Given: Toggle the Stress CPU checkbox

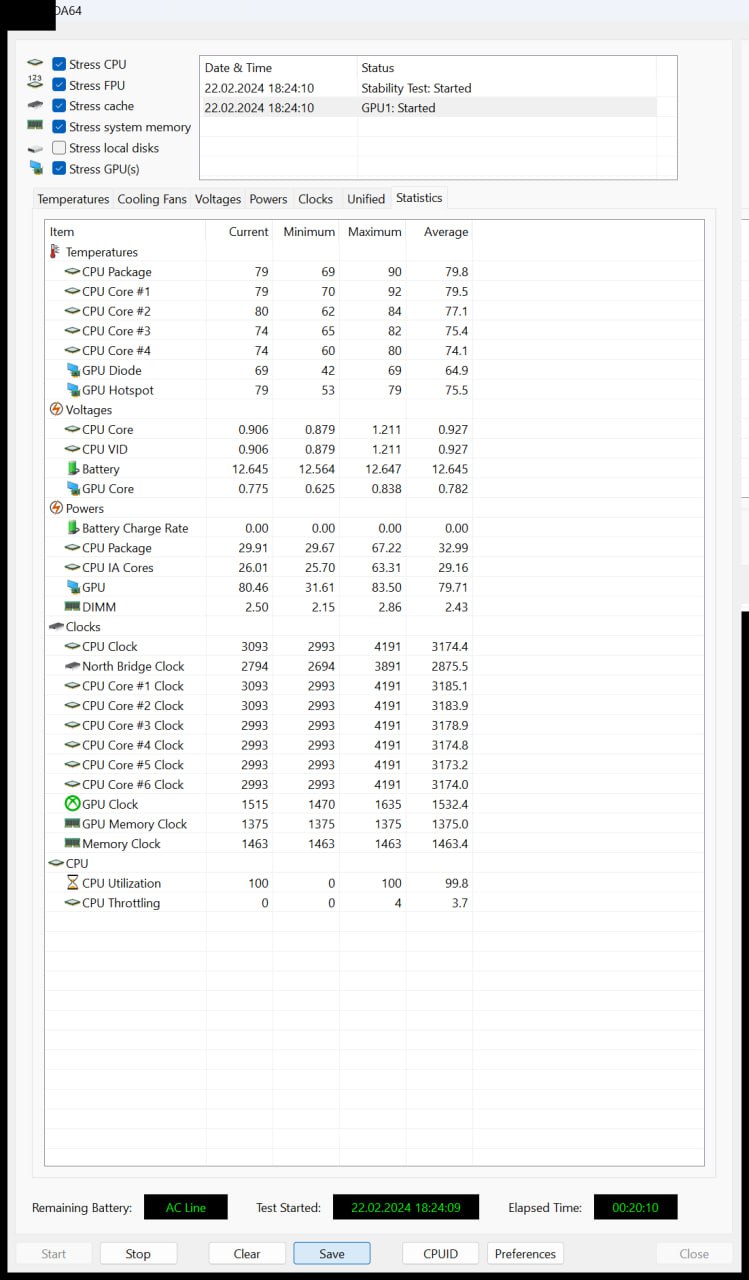Looking at the screenshot, I should click(59, 64).
